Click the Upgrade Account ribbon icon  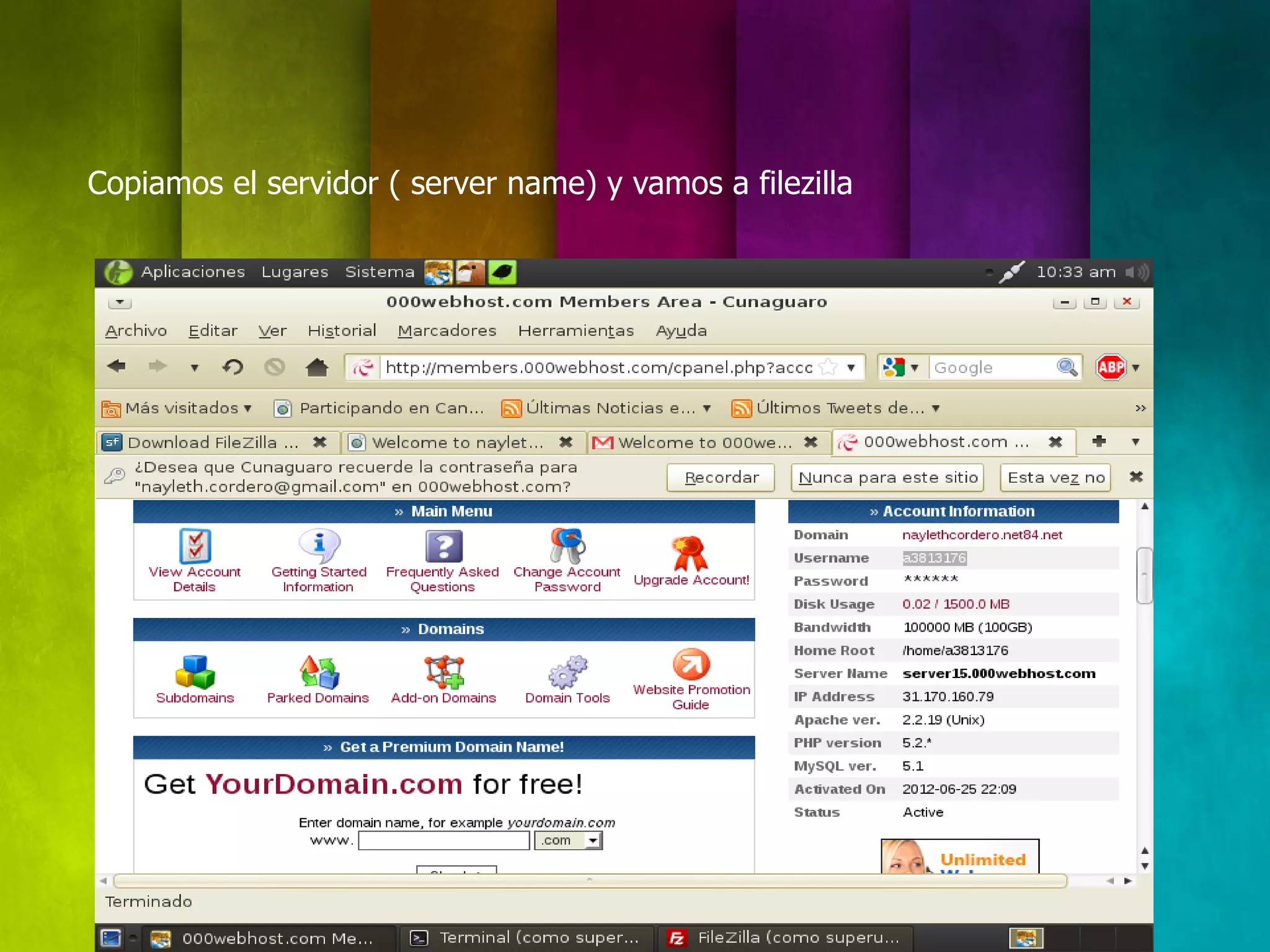690,553
